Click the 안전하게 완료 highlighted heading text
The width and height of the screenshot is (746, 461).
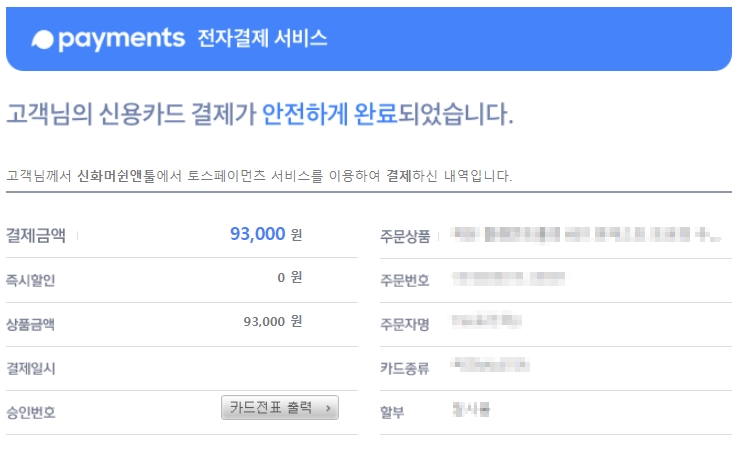point(330,114)
